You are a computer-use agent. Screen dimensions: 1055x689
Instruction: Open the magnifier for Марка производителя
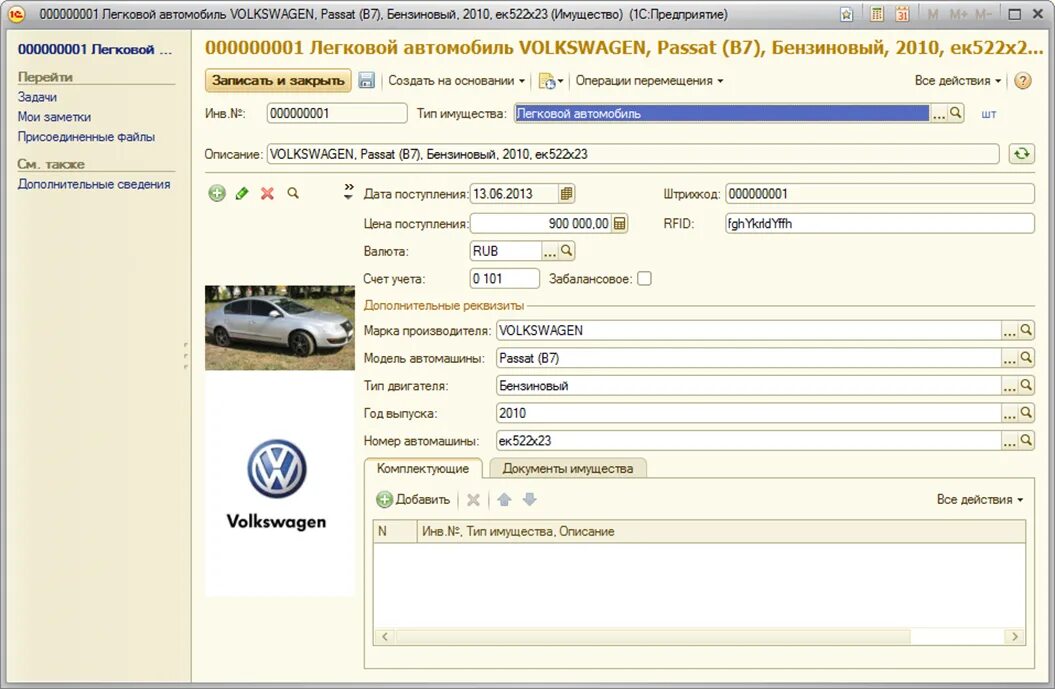[x=1025, y=330]
